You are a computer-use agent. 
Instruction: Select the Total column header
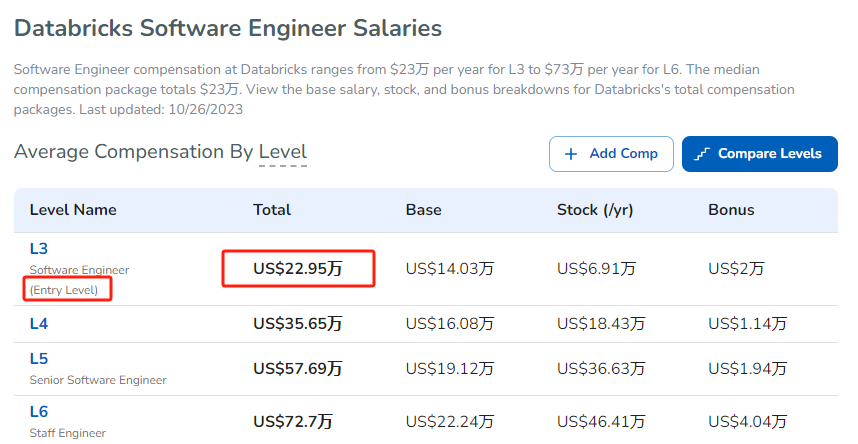(272, 210)
